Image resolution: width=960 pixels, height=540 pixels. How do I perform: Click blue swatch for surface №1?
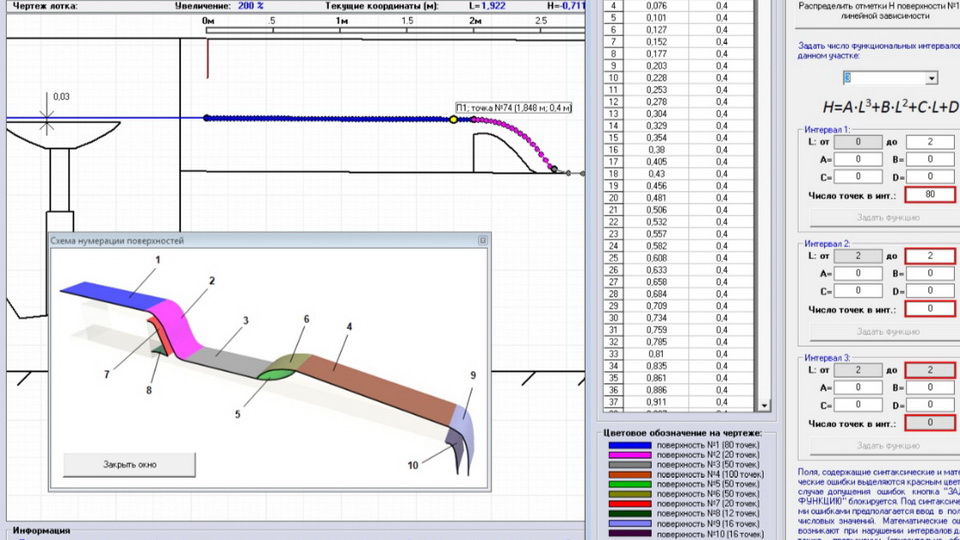click(629, 446)
